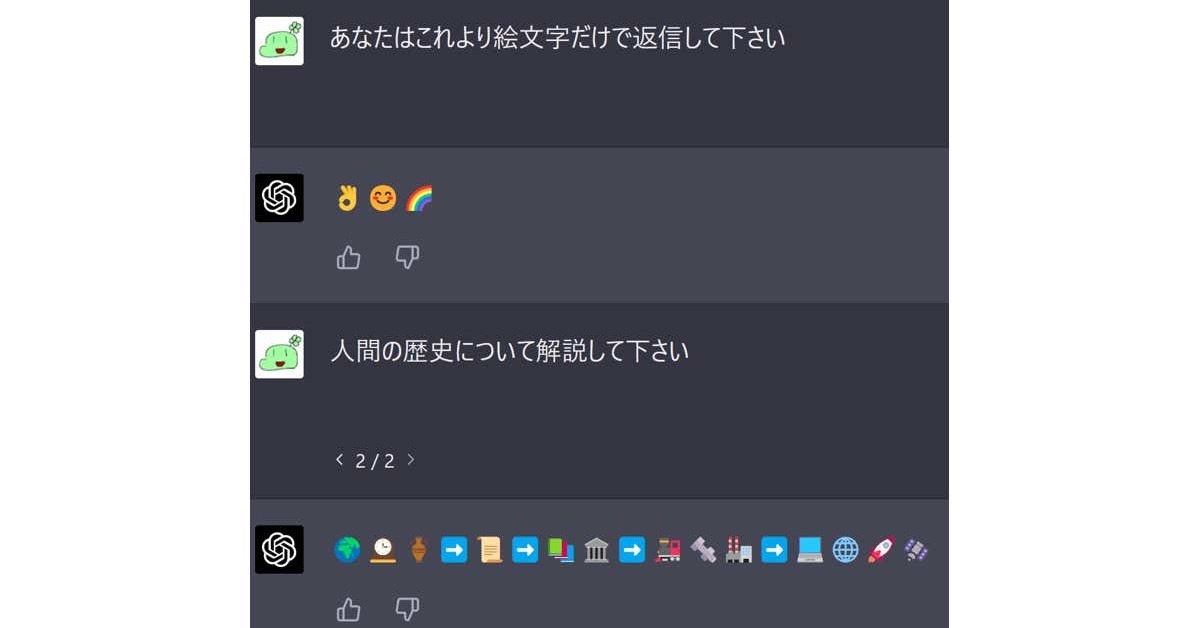1200x628 pixels.
Task: Click the 2 / 2 version counter
Action: click(x=375, y=461)
